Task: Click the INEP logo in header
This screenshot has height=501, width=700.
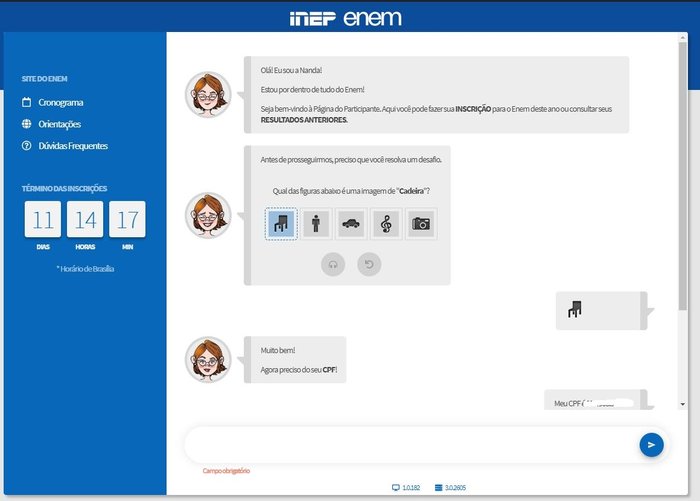Action: tap(312, 19)
